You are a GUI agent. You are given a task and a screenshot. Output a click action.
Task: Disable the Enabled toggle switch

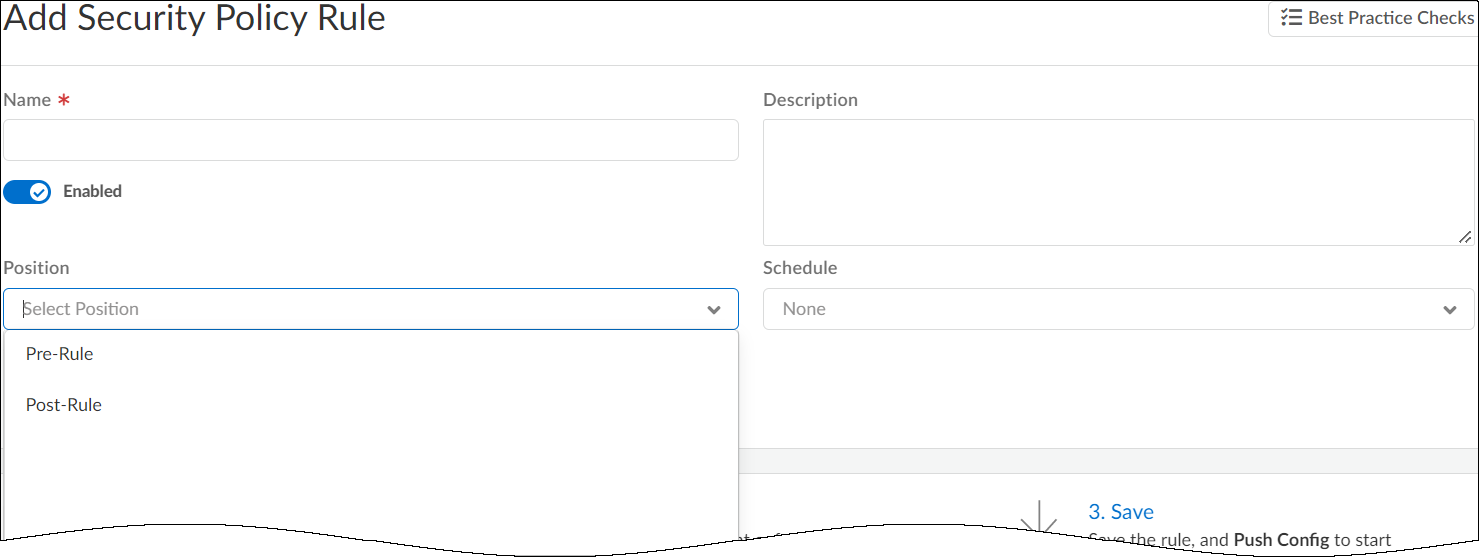click(27, 192)
